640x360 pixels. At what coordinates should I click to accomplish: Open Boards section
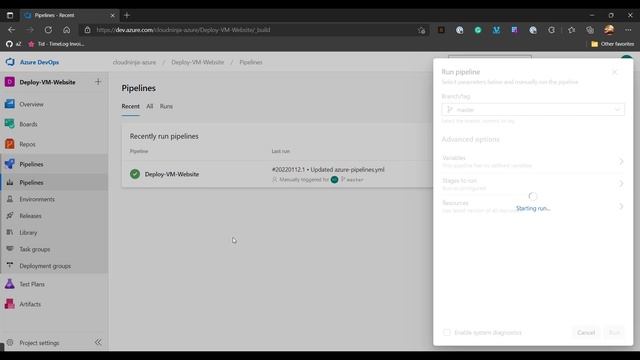[x=28, y=124]
